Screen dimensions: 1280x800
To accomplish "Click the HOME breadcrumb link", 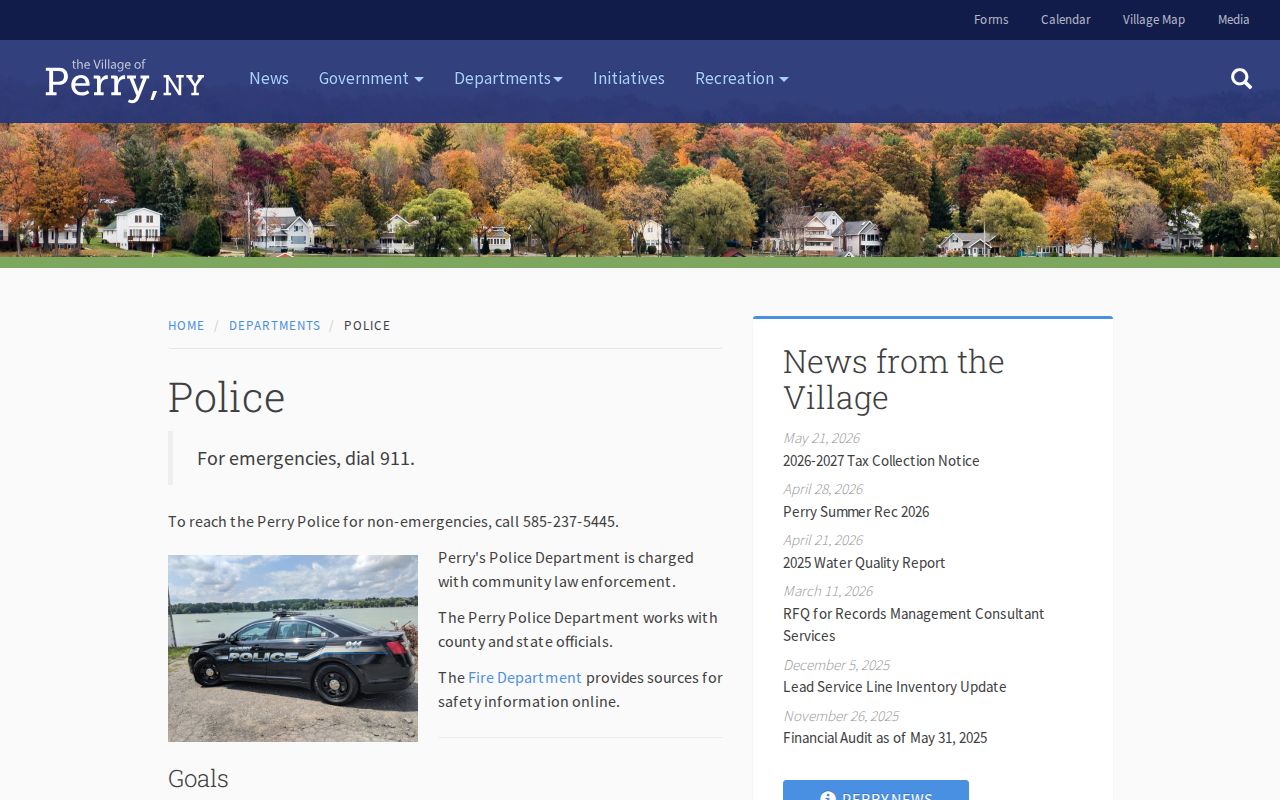I will click(x=186, y=326).
